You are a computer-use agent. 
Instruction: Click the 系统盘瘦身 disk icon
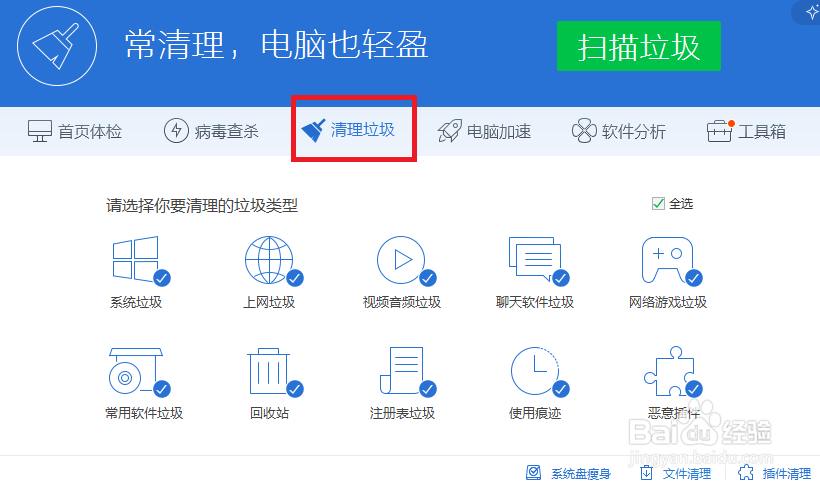pyautogui.click(x=533, y=472)
